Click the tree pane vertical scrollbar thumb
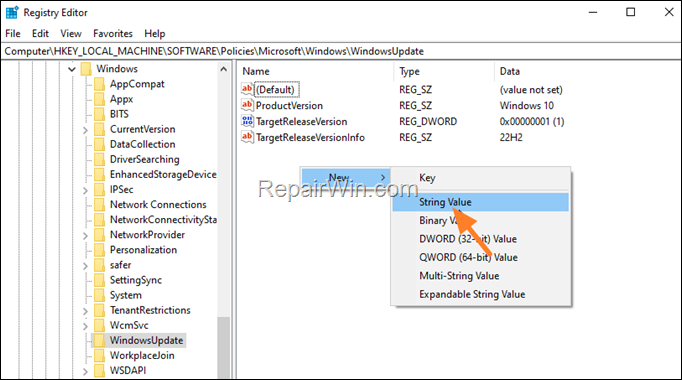Image resolution: width=682 pixels, height=380 pixels. click(x=224, y=348)
